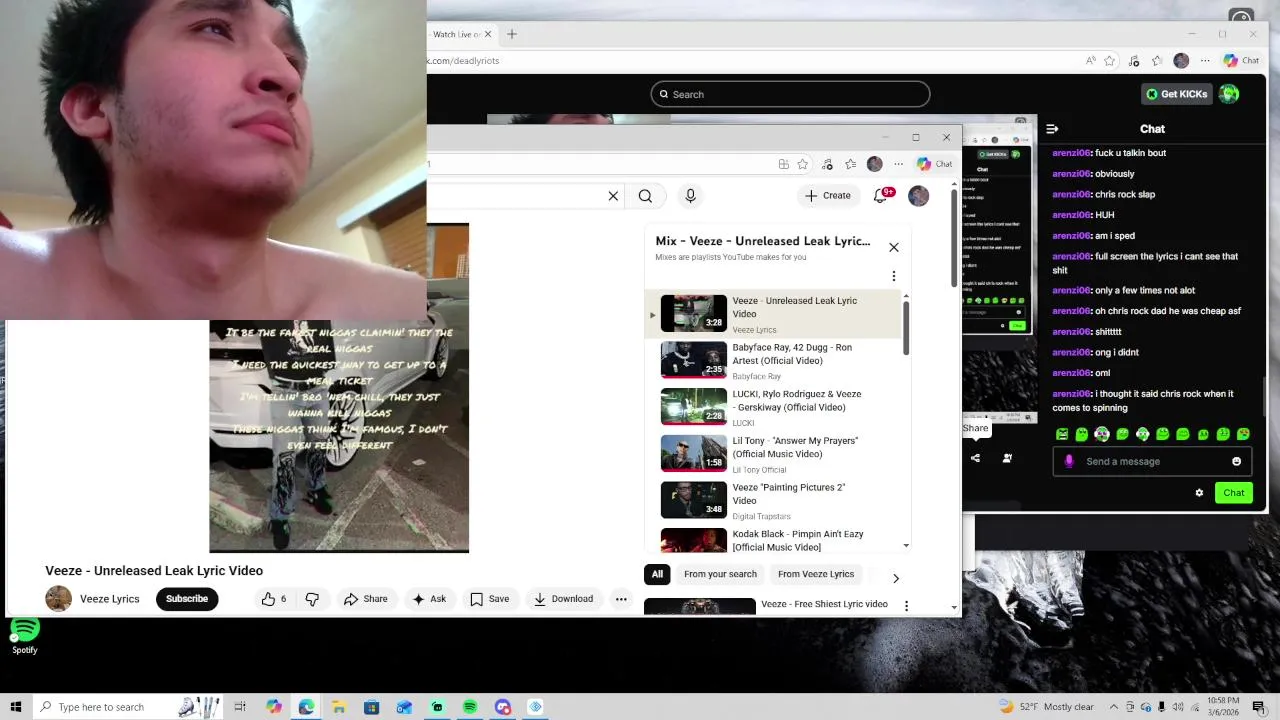Click the Get KICKs button
Viewport: 1280px width, 720px height.
(x=1177, y=94)
